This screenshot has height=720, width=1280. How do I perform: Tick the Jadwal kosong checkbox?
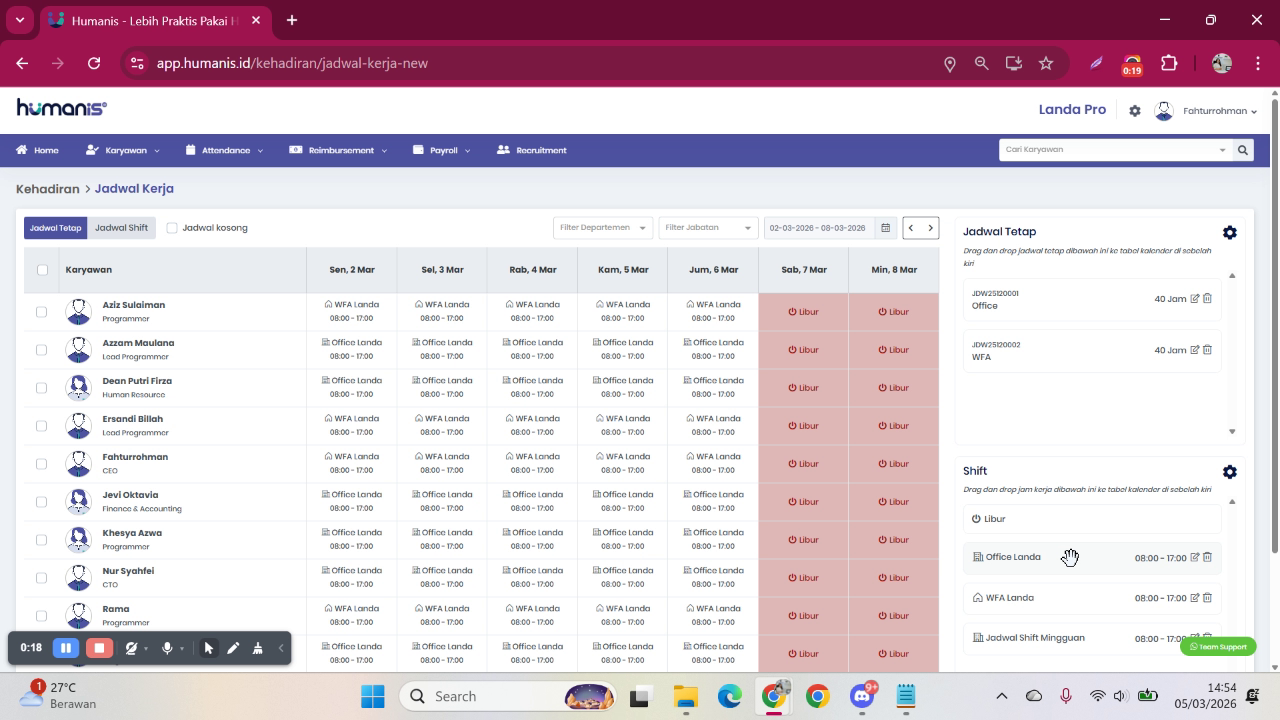172,228
